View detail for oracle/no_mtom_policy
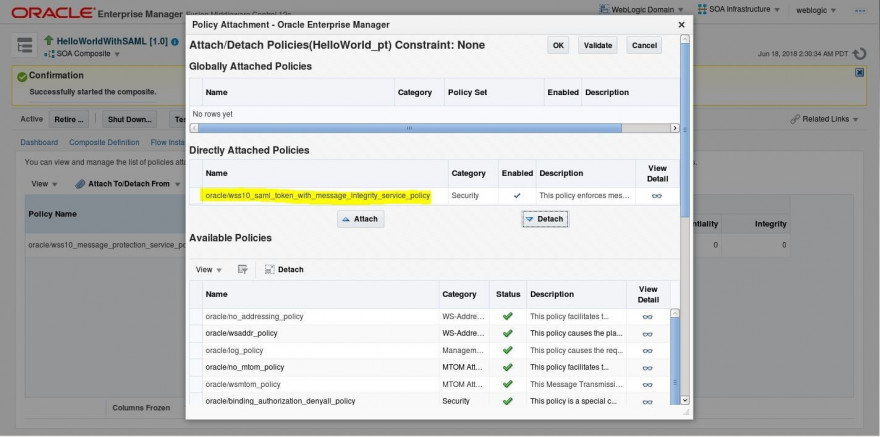The height and width of the screenshot is (437, 880). [x=648, y=368]
